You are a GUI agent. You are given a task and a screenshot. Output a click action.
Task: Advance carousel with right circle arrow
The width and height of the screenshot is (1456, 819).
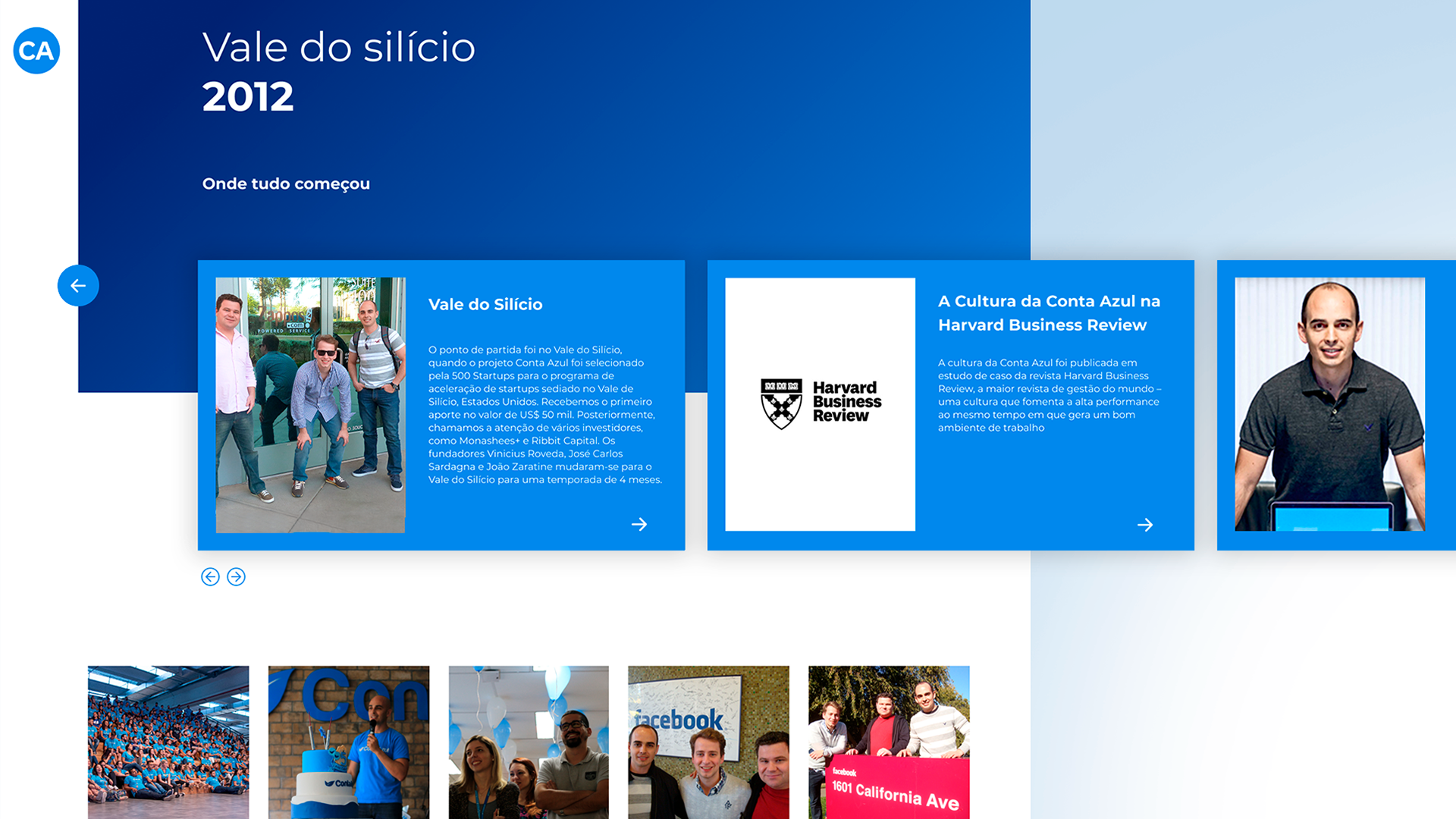pyautogui.click(x=236, y=577)
